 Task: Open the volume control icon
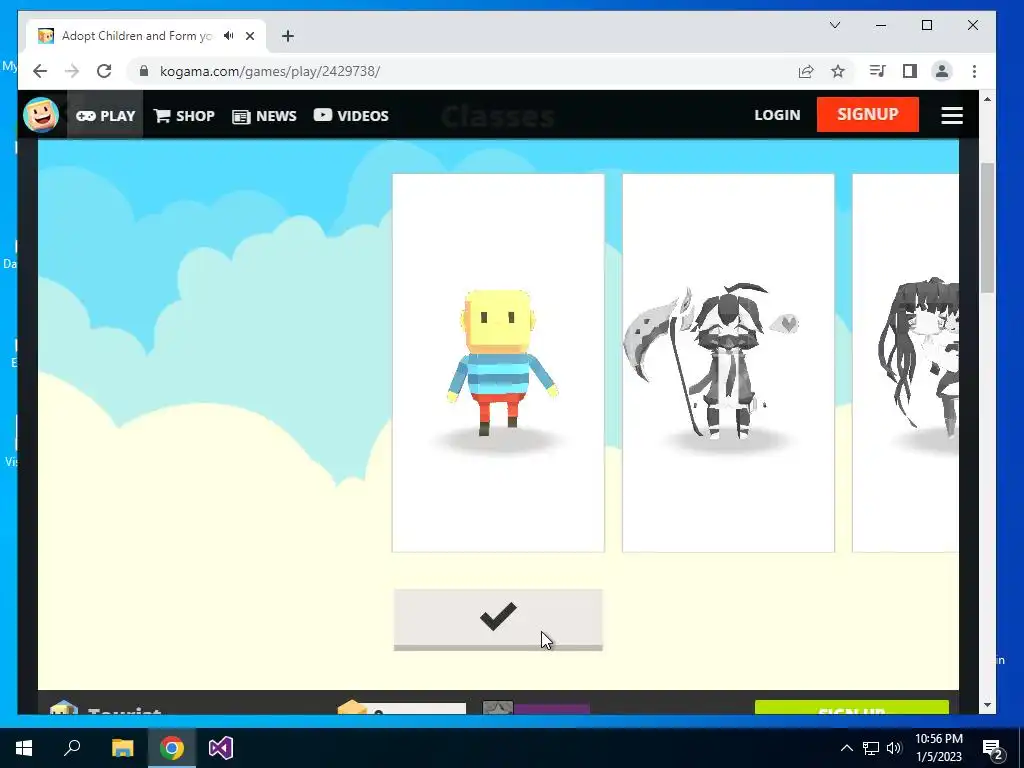894,748
